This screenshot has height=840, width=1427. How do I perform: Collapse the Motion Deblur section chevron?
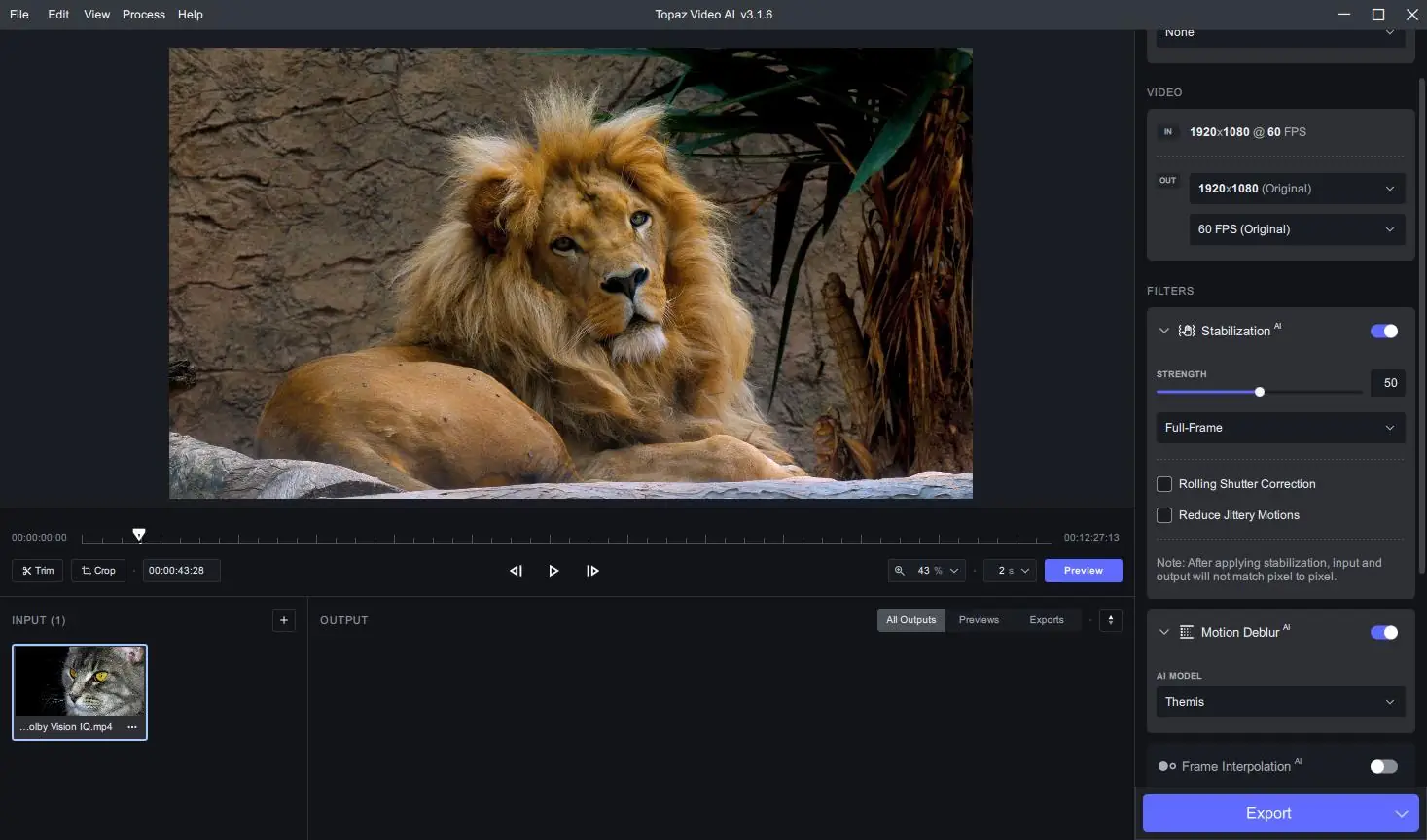[x=1163, y=632]
